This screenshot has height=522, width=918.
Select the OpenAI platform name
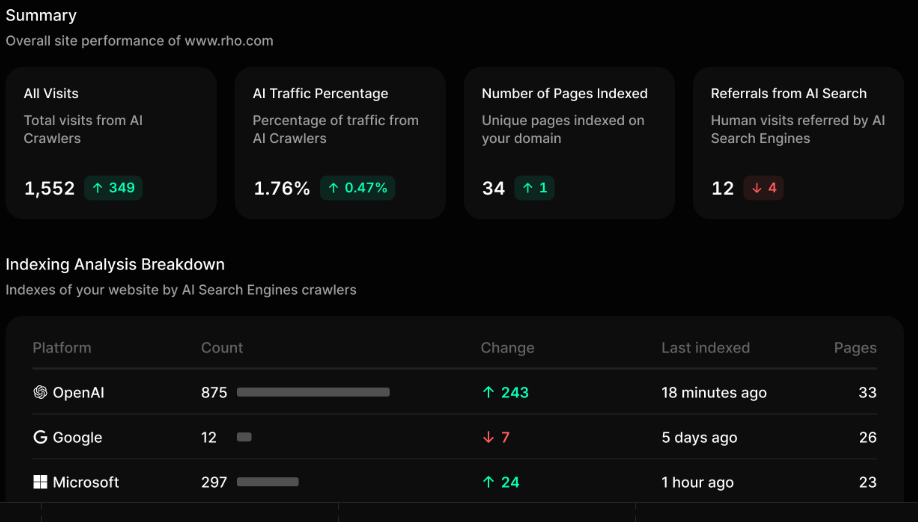coord(78,393)
